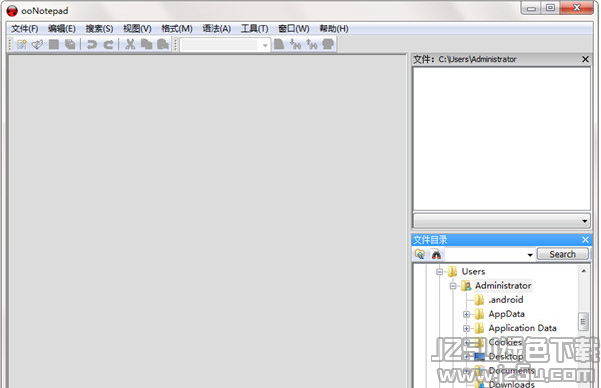This screenshot has width=601, height=388.
Task: Click the directory tree scrollbar thumb
Action: (x=583, y=322)
